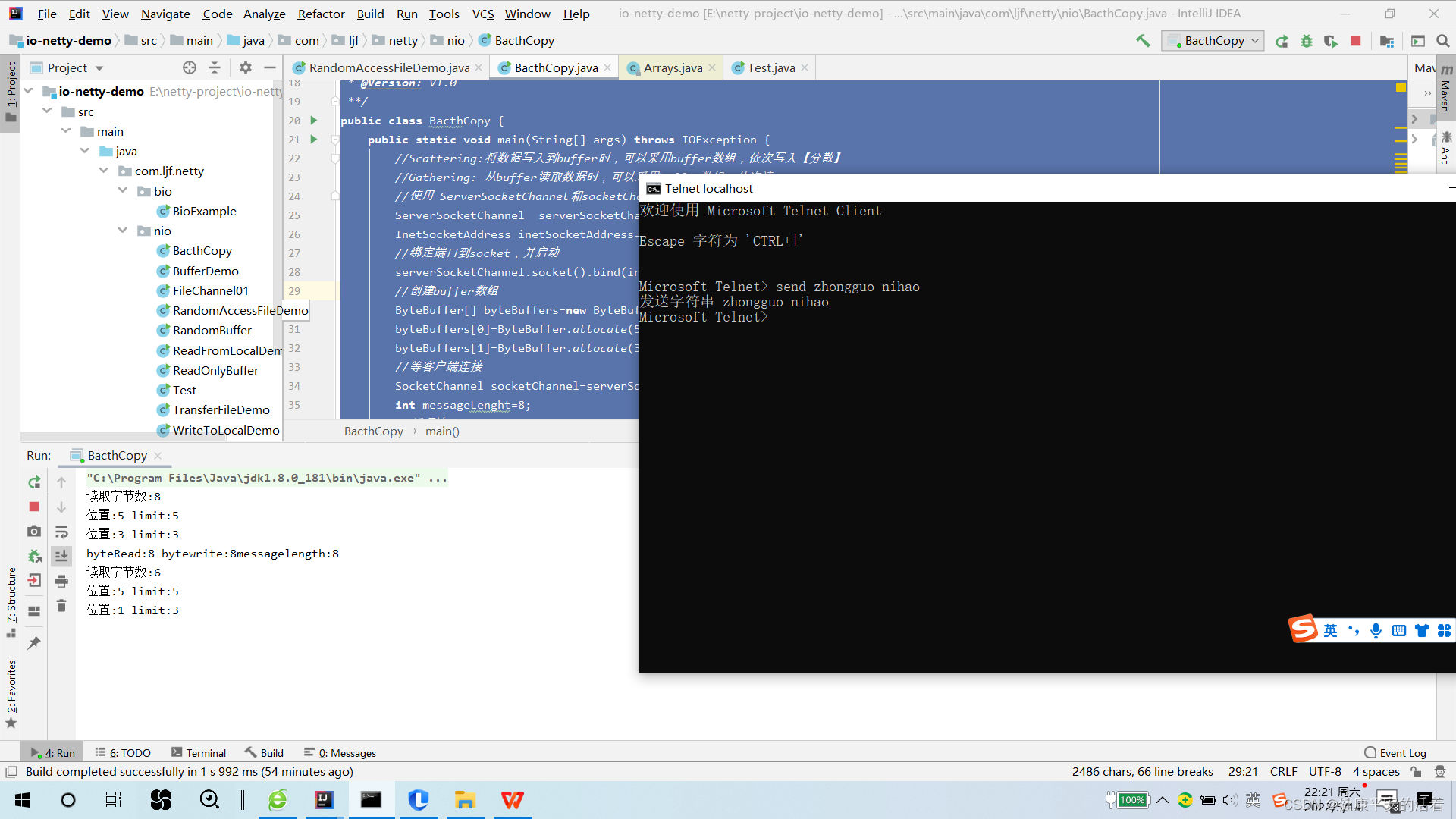Open Search Everywhere magnifier icon
Viewport: 1456px width, 819px height.
1442,41
